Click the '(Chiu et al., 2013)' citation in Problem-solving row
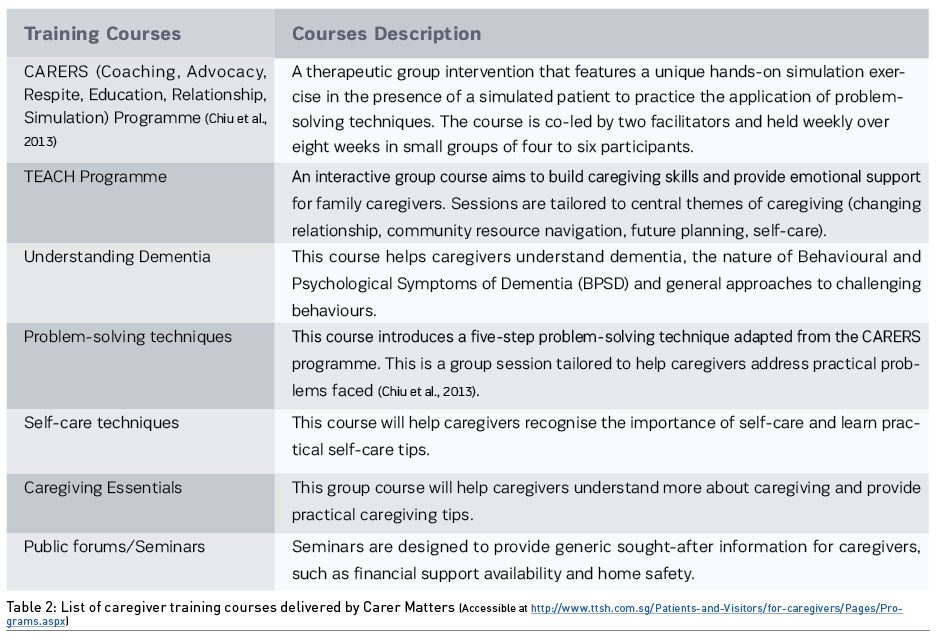This screenshot has width=938, height=643. coord(428,392)
